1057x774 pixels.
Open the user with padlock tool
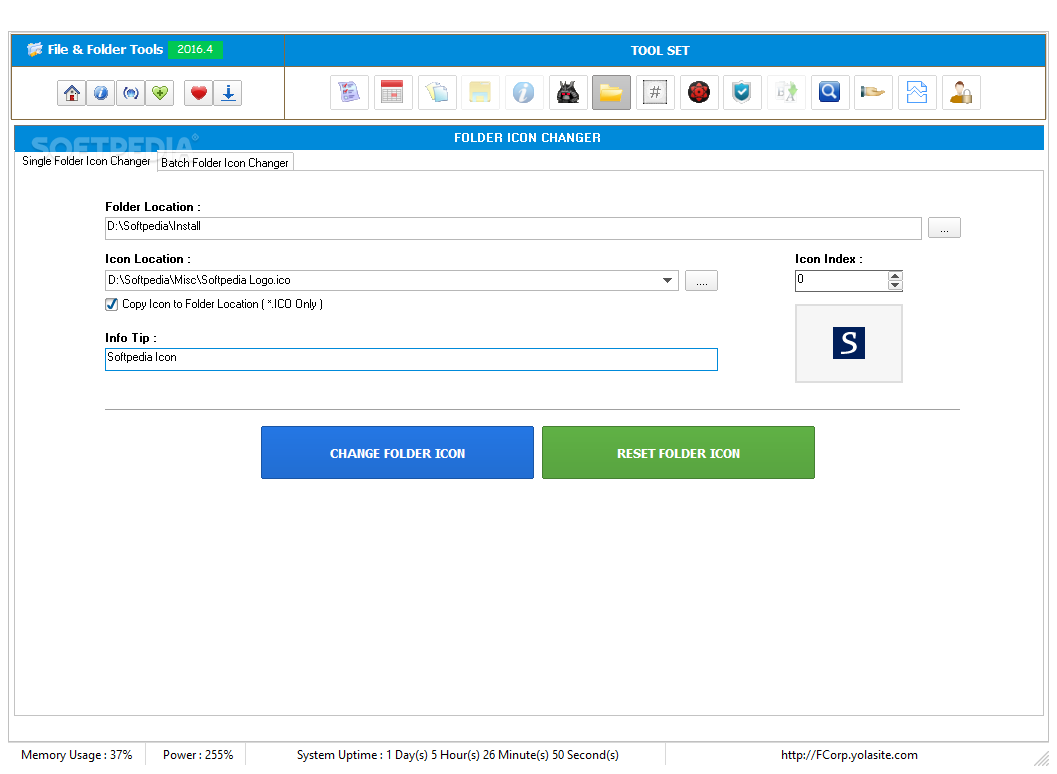[x=960, y=92]
